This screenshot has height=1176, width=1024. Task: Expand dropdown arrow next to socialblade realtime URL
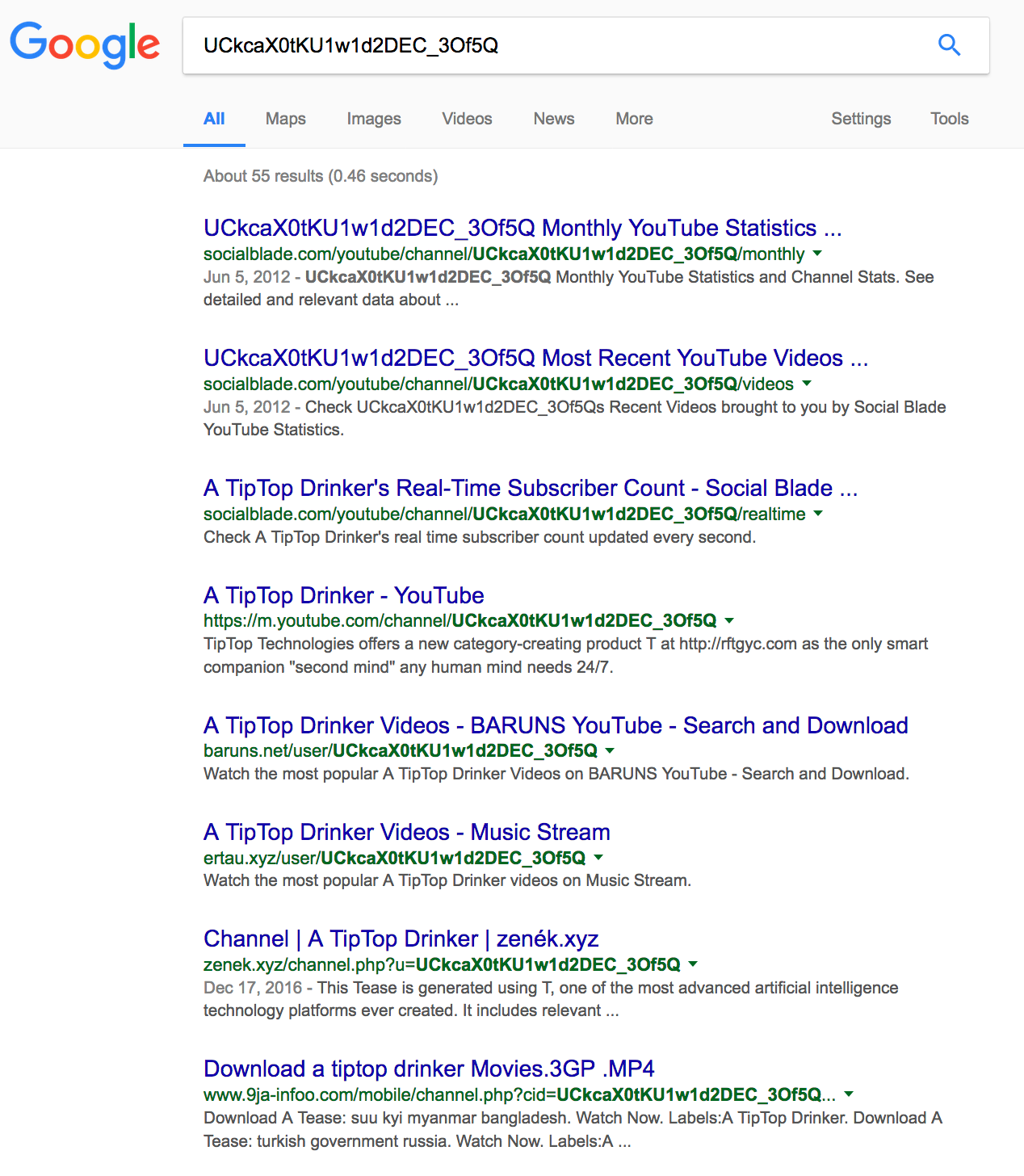coord(818,514)
